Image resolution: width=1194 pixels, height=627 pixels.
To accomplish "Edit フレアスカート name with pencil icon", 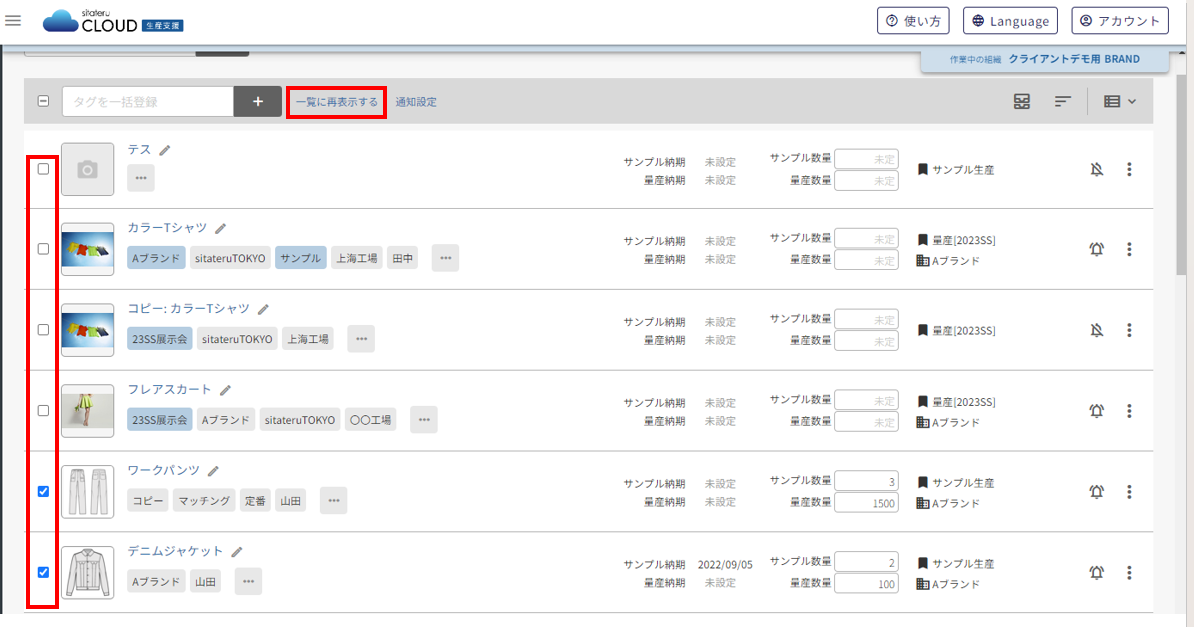I will [225, 390].
